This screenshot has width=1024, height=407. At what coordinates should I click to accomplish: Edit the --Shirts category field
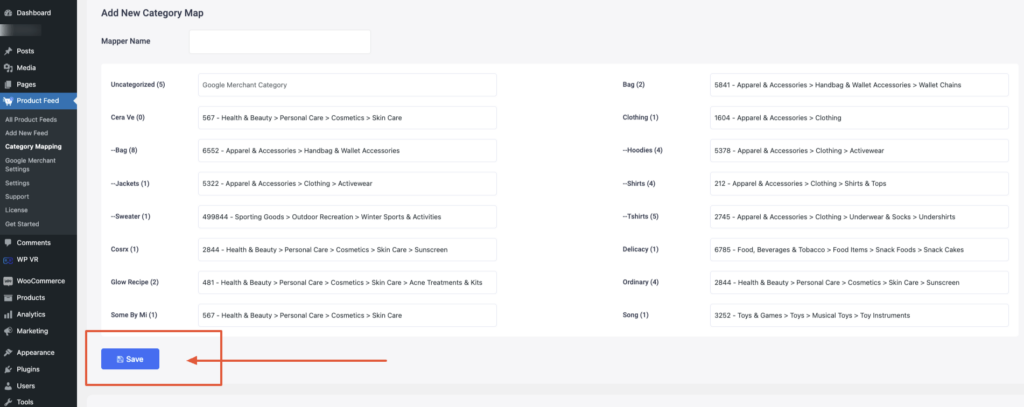pos(859,184)
